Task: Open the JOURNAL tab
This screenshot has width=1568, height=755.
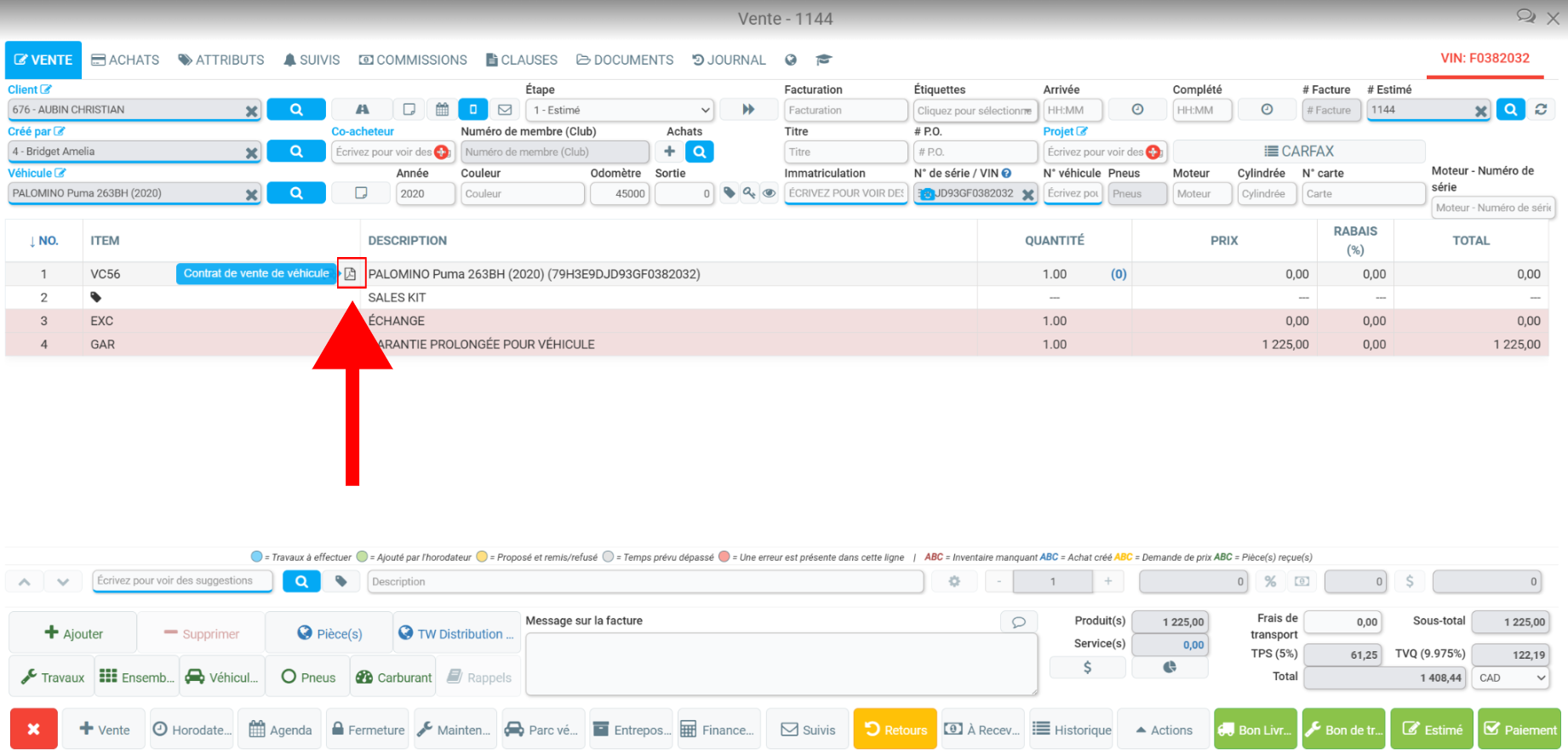Action: 729,60
